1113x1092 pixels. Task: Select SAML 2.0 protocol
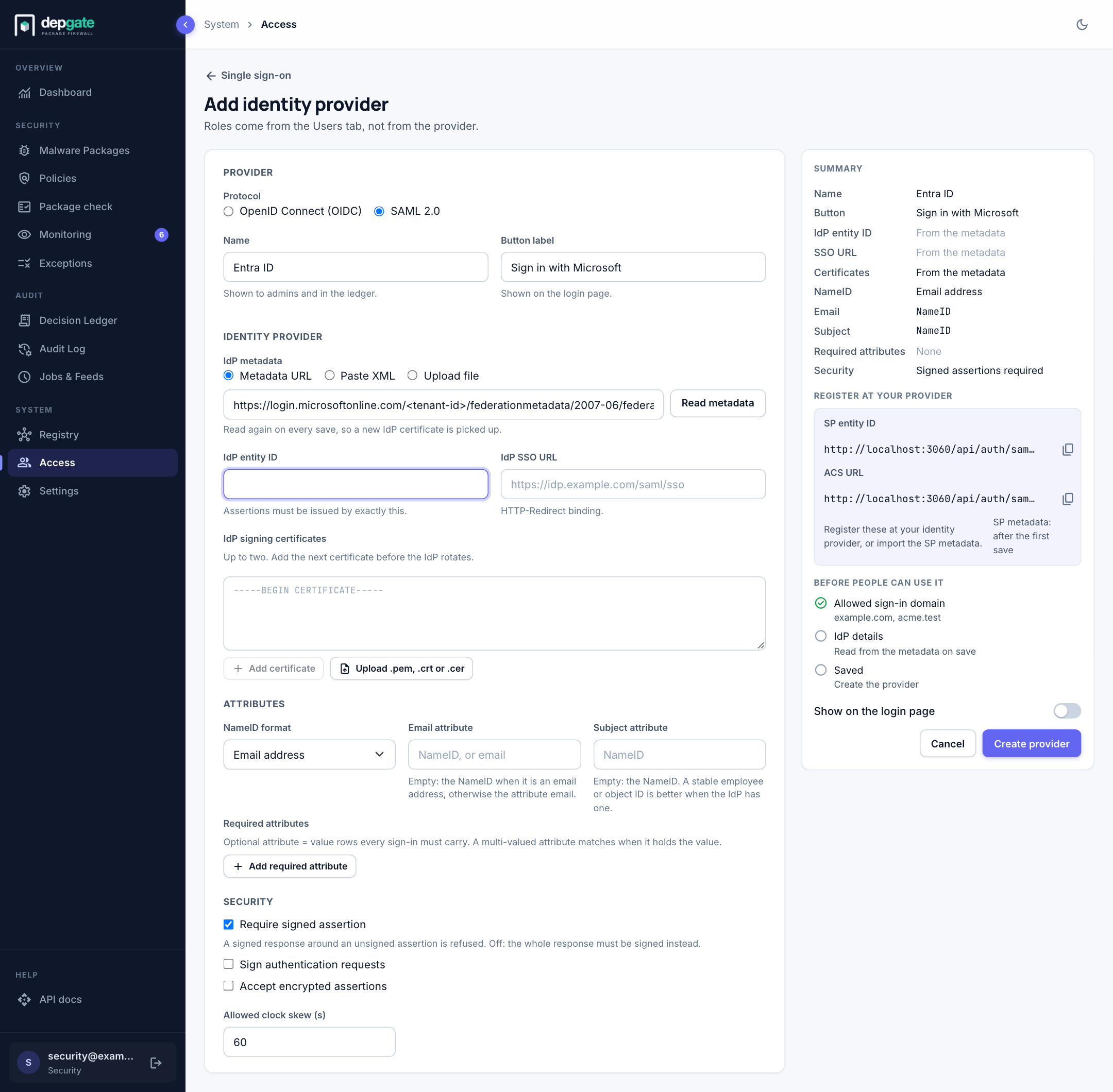379,211
